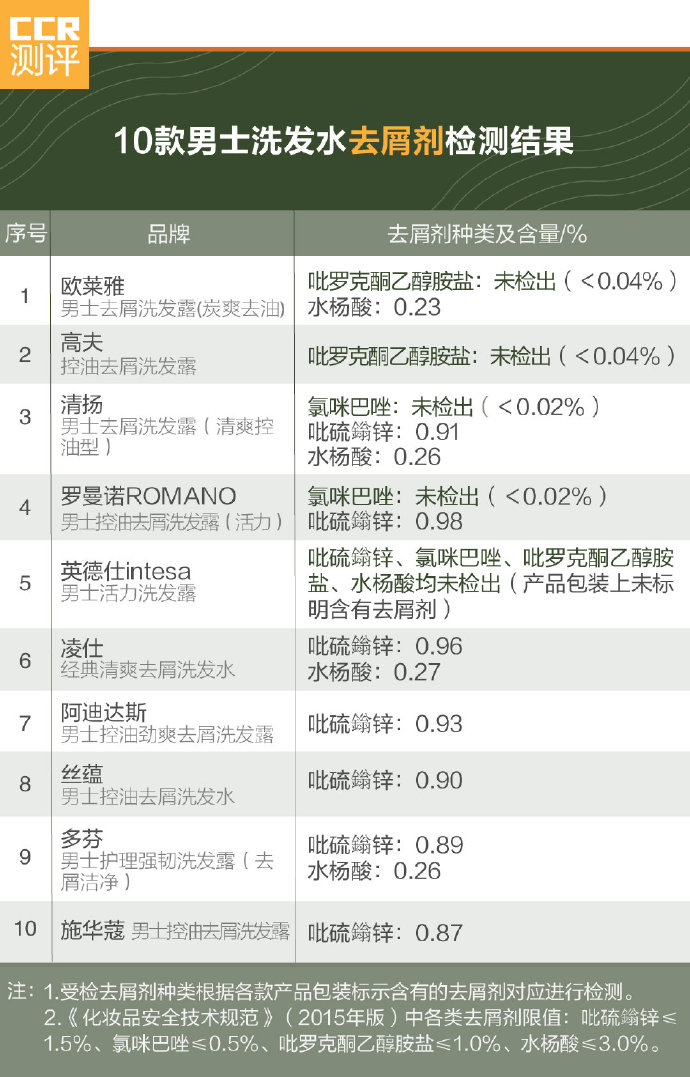Viewport: 690px width, 1077px height.
Task: Click 吡硫鎓锌: 0.91 value
Action: click(383, 432)
